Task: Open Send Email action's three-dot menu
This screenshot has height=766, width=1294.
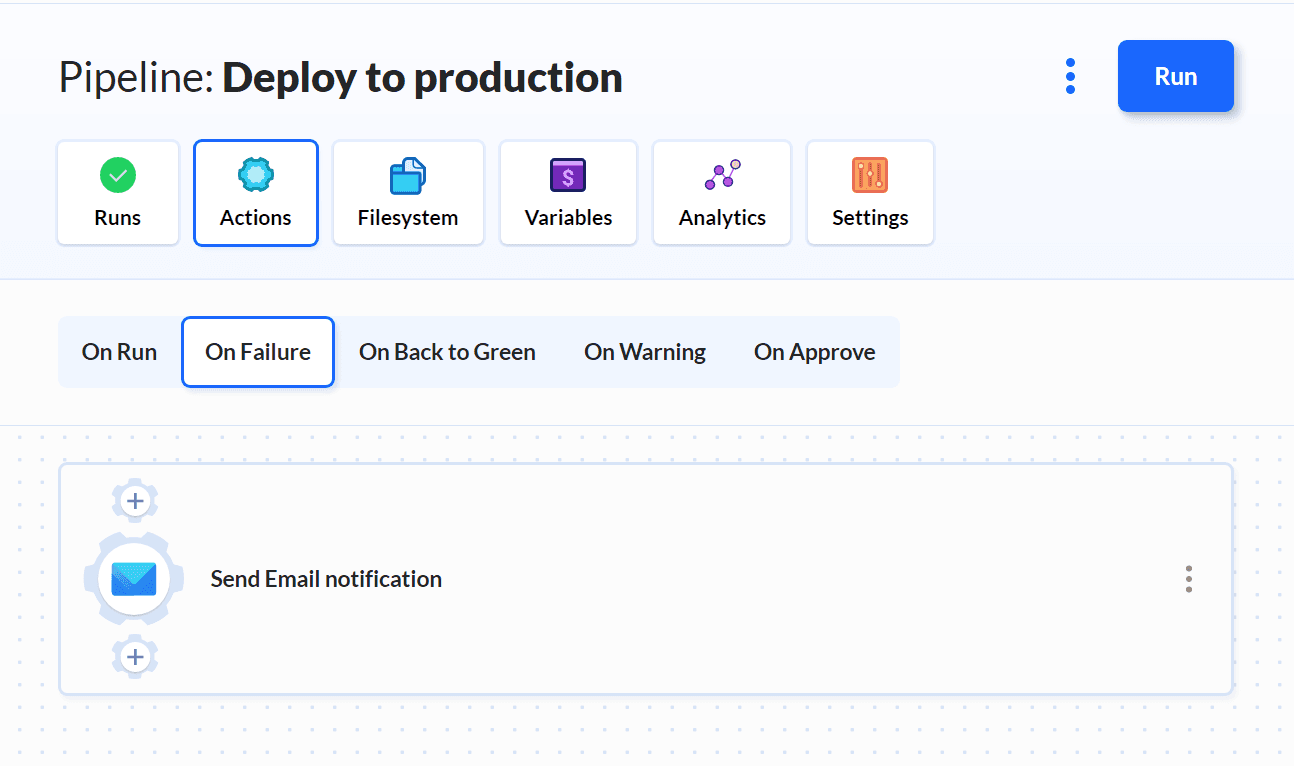Action: [x=1188, y=579]
